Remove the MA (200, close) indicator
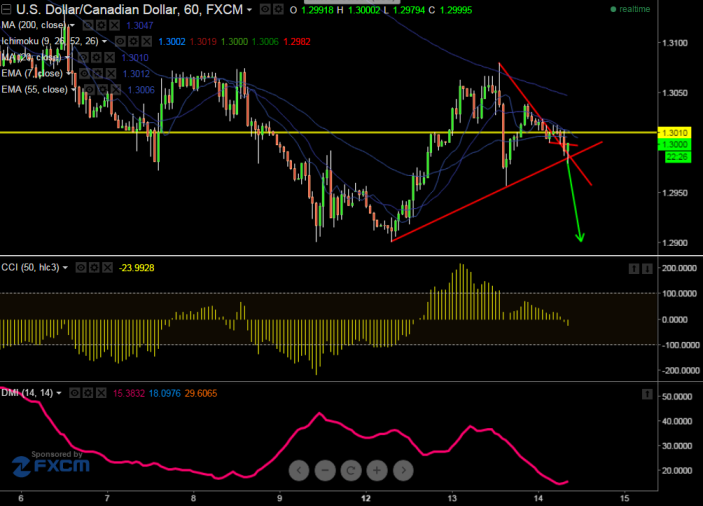703x506 pixels. [115, 26]
